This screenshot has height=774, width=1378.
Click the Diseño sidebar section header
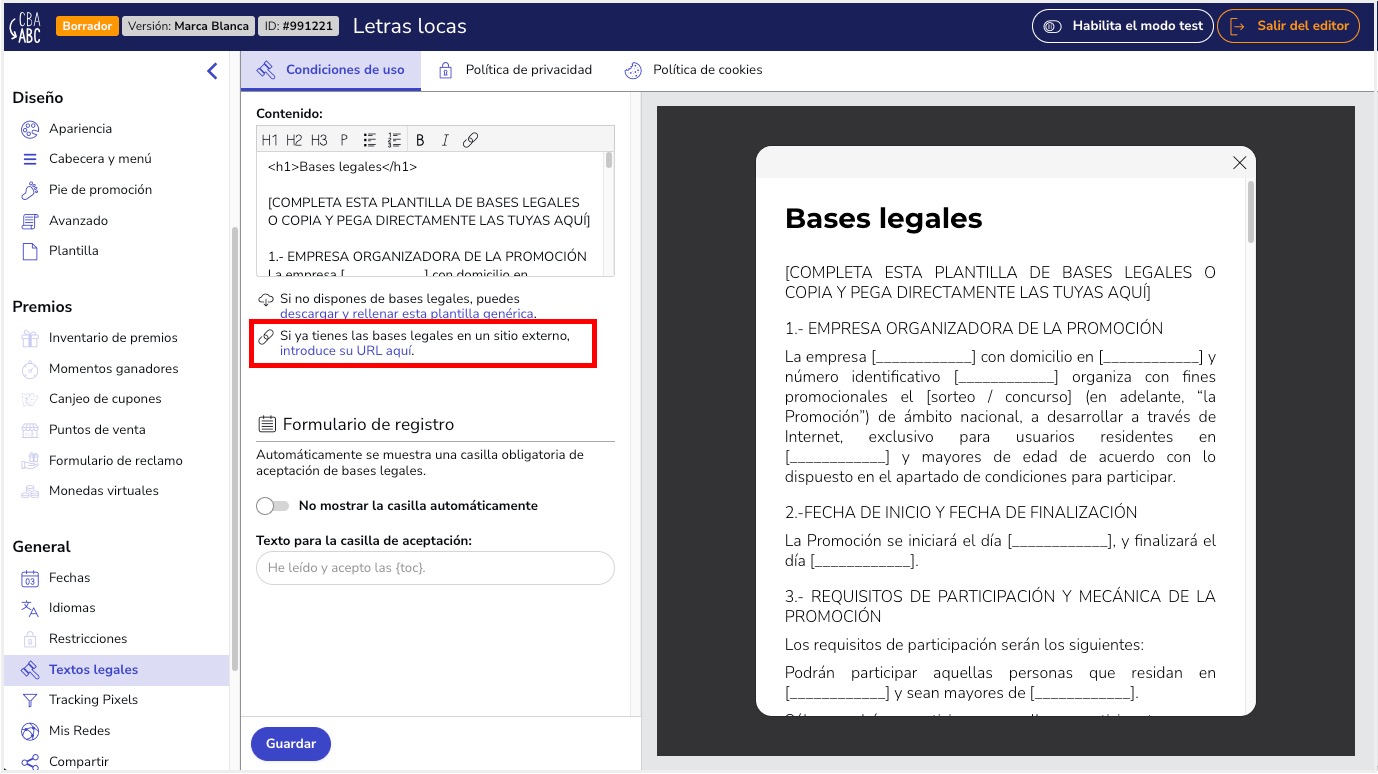tap(38, 98)
